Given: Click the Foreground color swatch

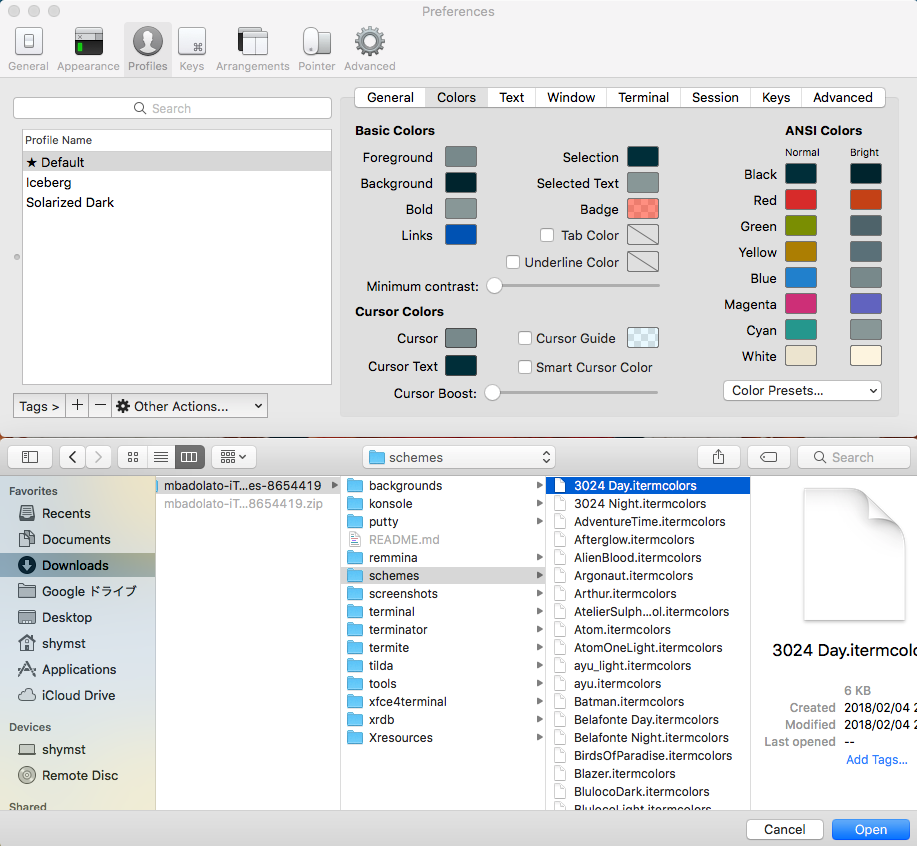Looking at the screenshot, I should point(461,157).
